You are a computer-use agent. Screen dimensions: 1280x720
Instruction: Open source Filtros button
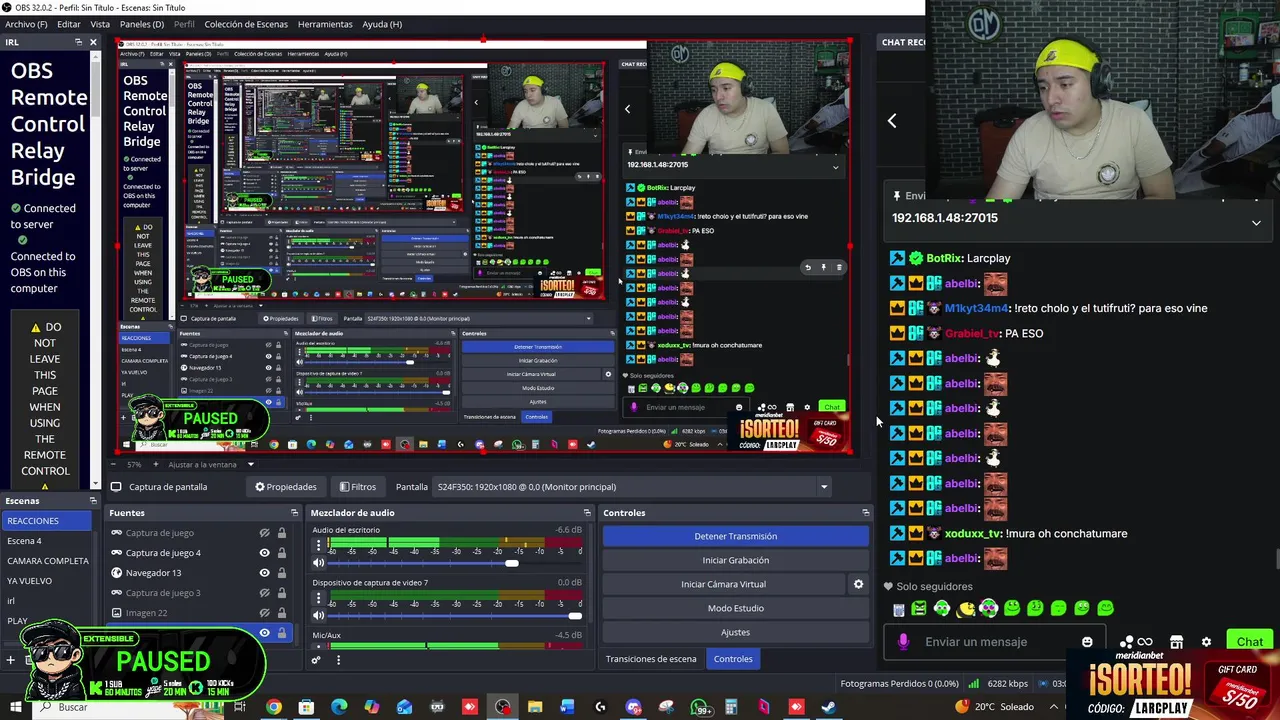[358, 487]
